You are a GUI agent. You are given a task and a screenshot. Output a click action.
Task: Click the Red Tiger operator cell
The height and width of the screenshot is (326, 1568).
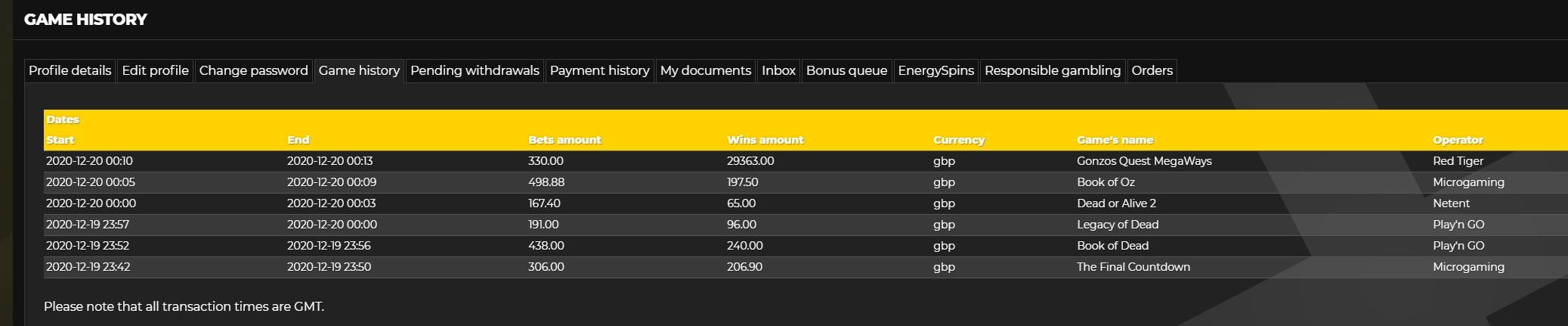click(1458, 161)
